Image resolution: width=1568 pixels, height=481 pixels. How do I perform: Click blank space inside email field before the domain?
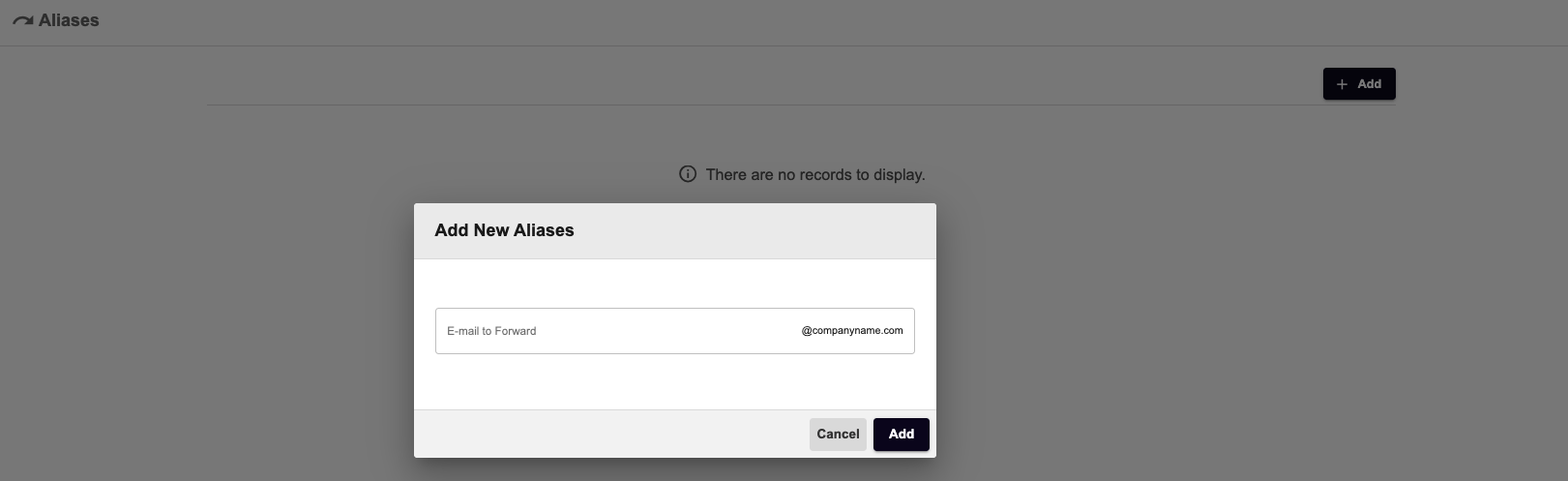tap(667, 331)
